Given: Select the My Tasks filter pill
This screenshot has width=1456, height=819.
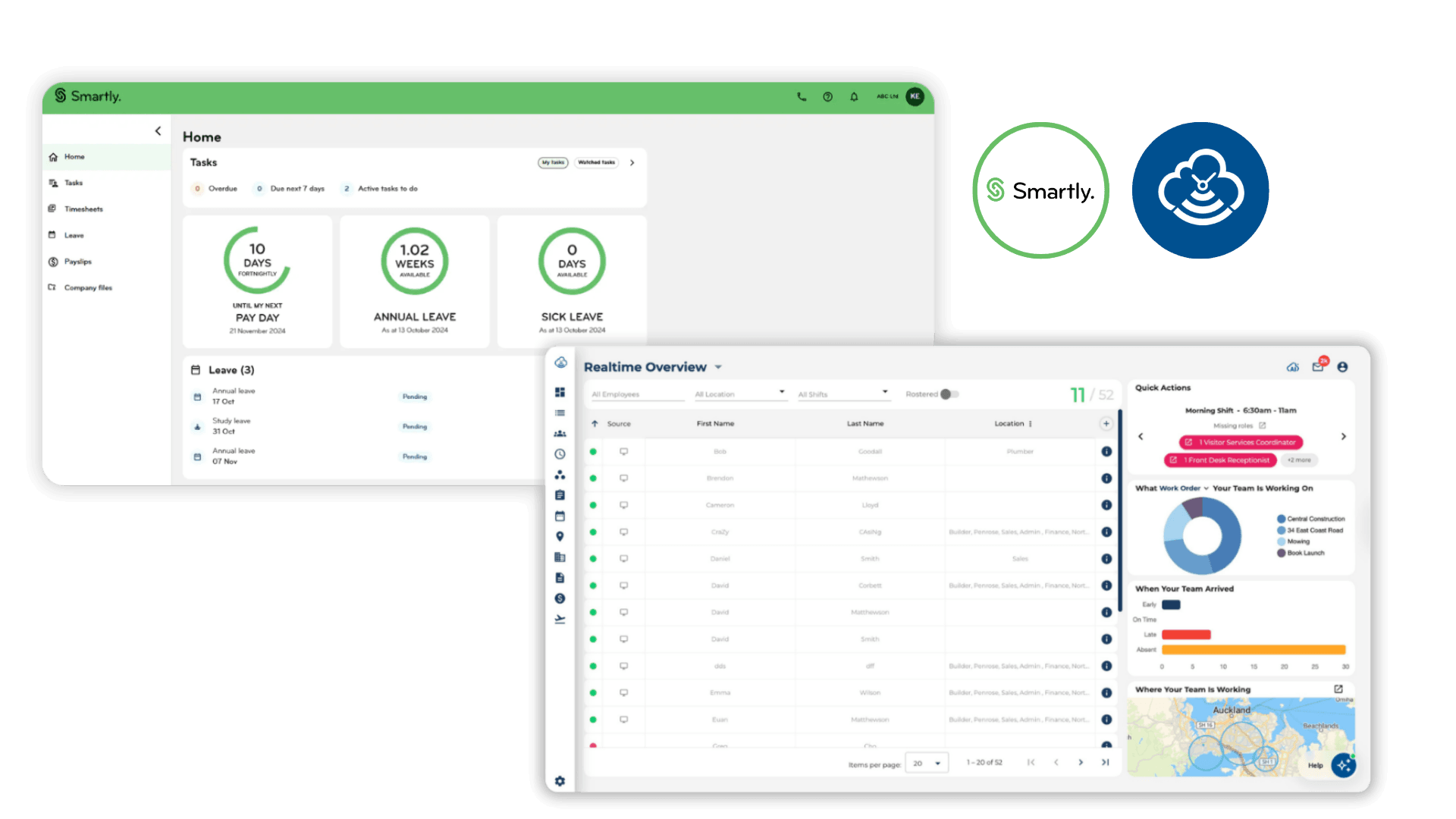Looking at the screenshot, I should click(553, 162).
